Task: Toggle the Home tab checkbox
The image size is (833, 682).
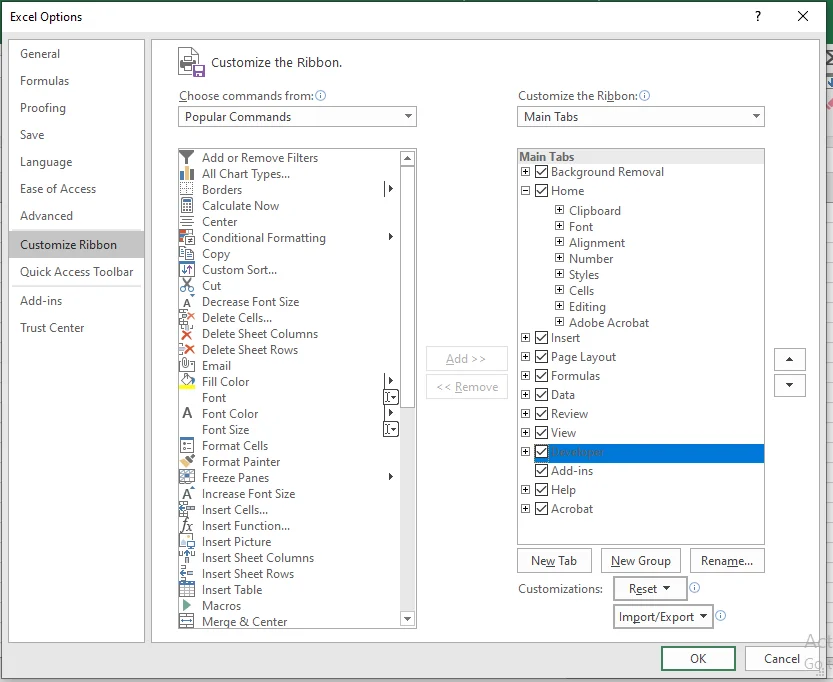Action: click(x=541, y=190)
